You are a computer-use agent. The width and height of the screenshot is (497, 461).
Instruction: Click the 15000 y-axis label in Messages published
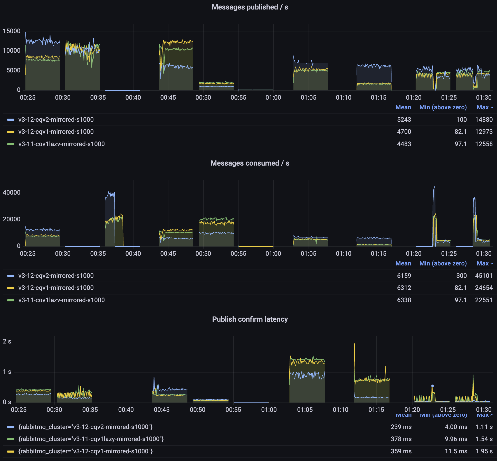[11, 31]
